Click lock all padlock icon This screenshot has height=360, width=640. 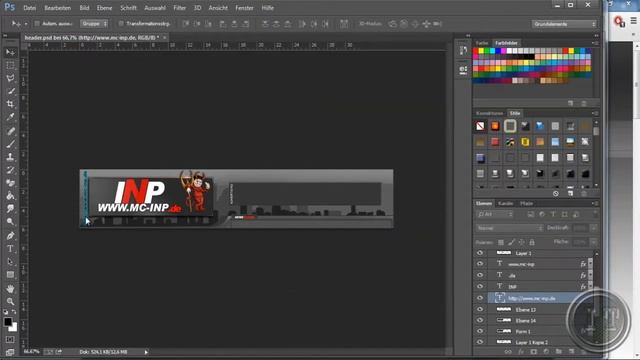tap(532, 242)
